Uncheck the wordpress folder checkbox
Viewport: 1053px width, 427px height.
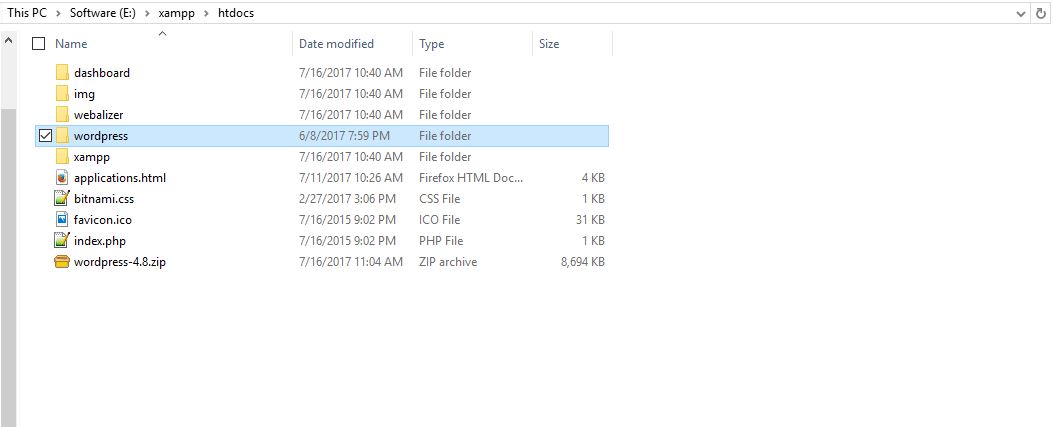[45, 136]
